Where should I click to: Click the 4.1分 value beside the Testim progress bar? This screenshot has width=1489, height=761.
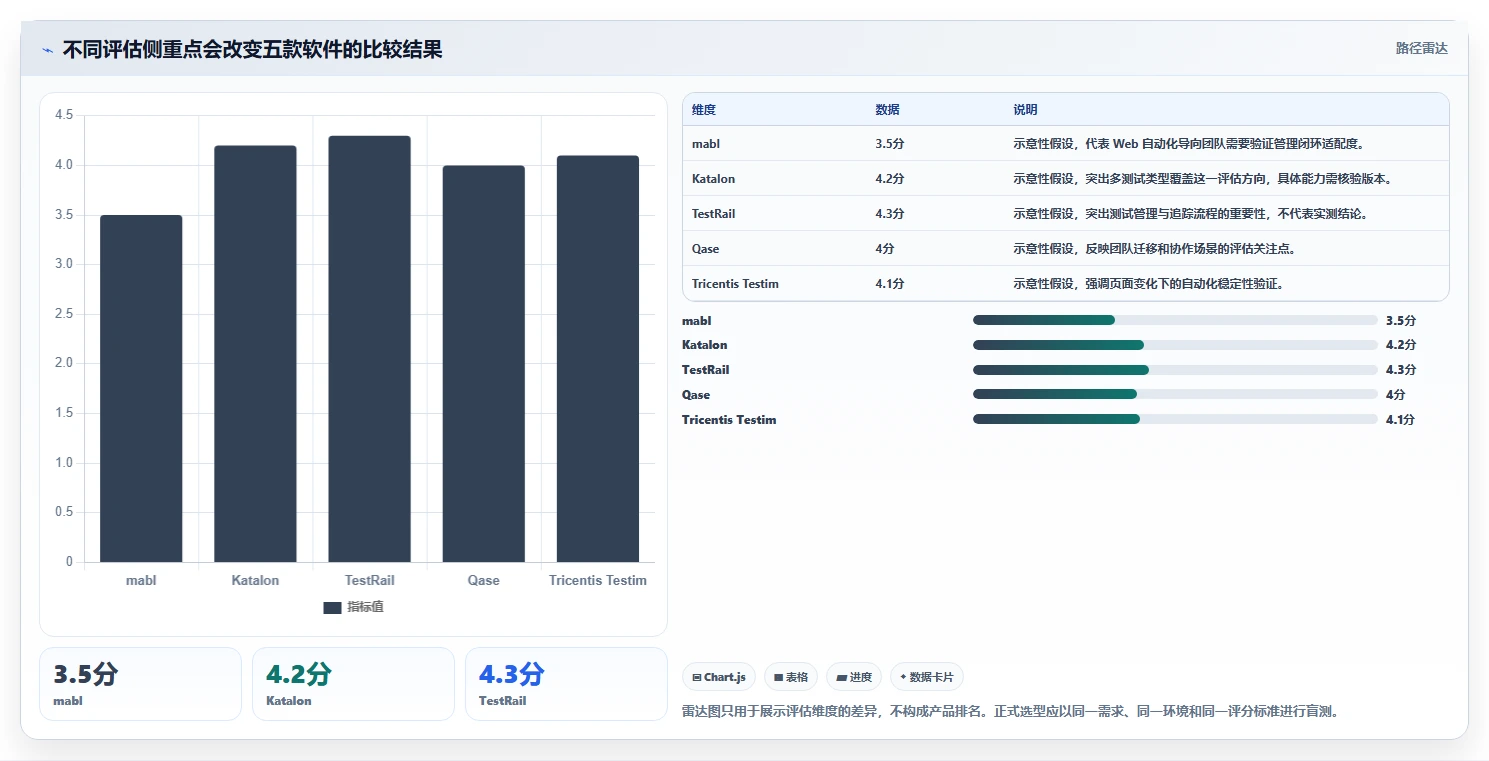(1401, 419)
